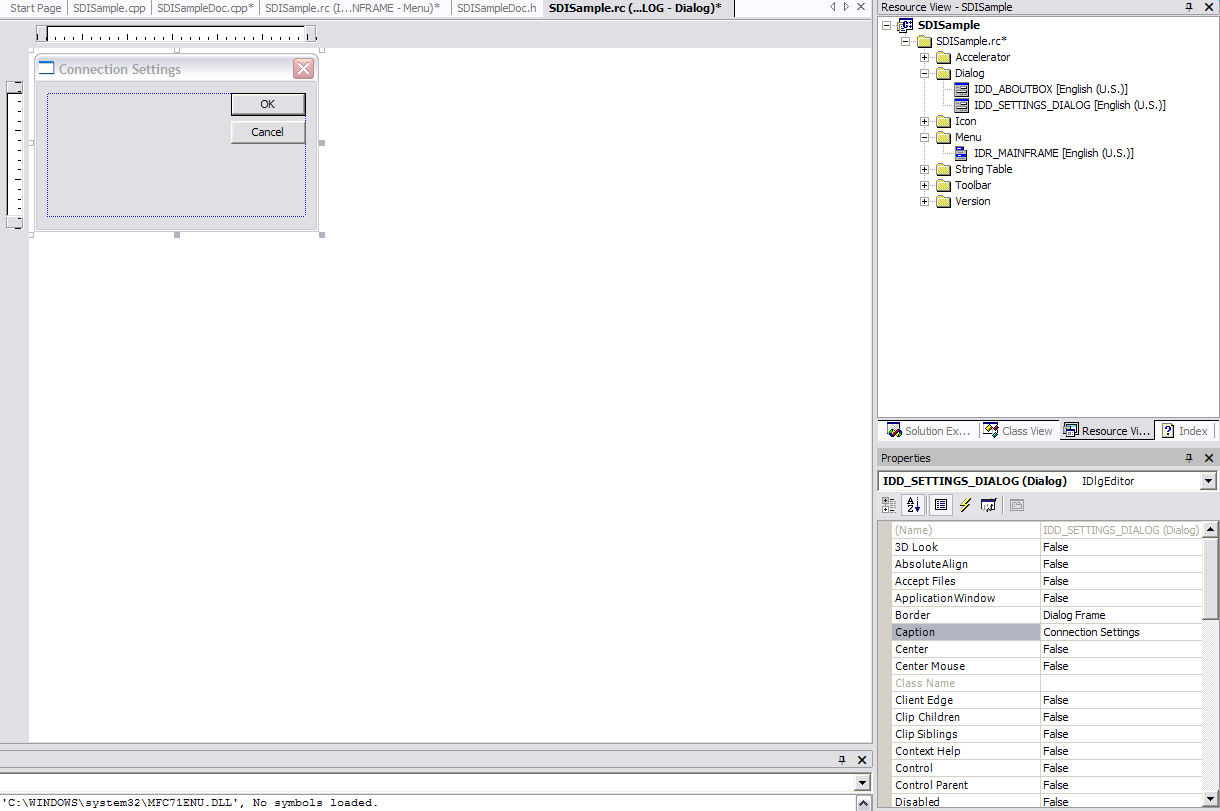Select the Control Parent property name
1220x811 pixels.
pos(966,785)
